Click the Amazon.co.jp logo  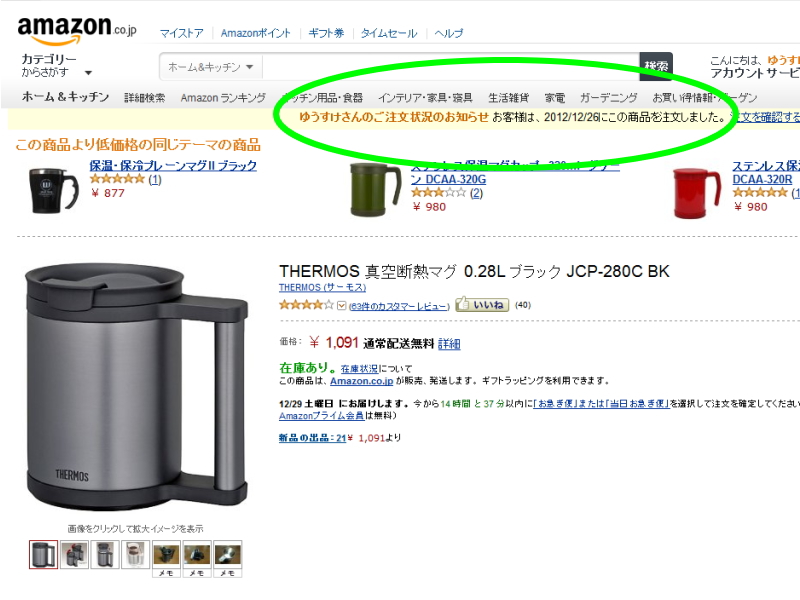point(77,30)
